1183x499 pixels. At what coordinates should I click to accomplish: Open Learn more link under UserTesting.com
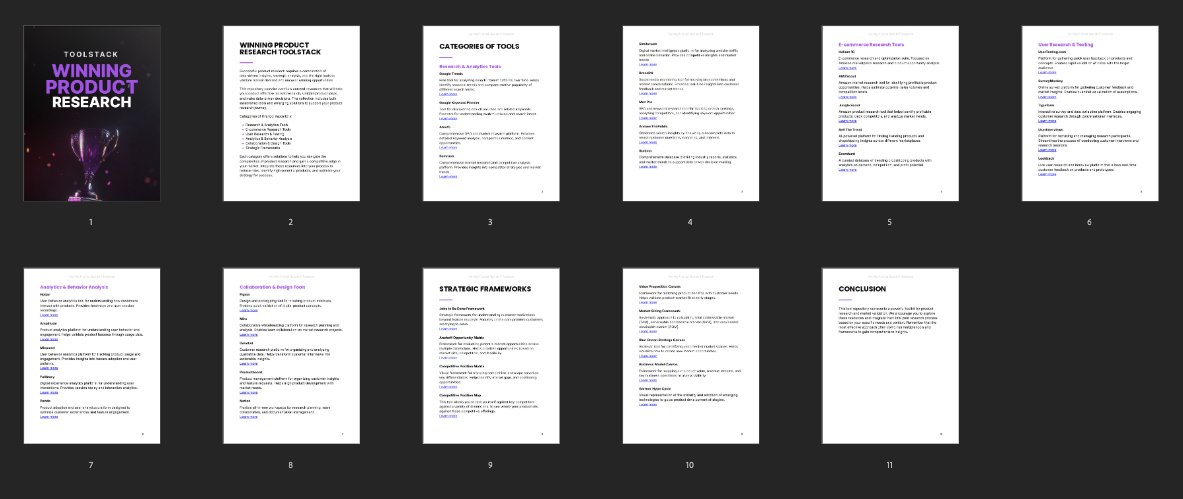tap(1047, 73)
